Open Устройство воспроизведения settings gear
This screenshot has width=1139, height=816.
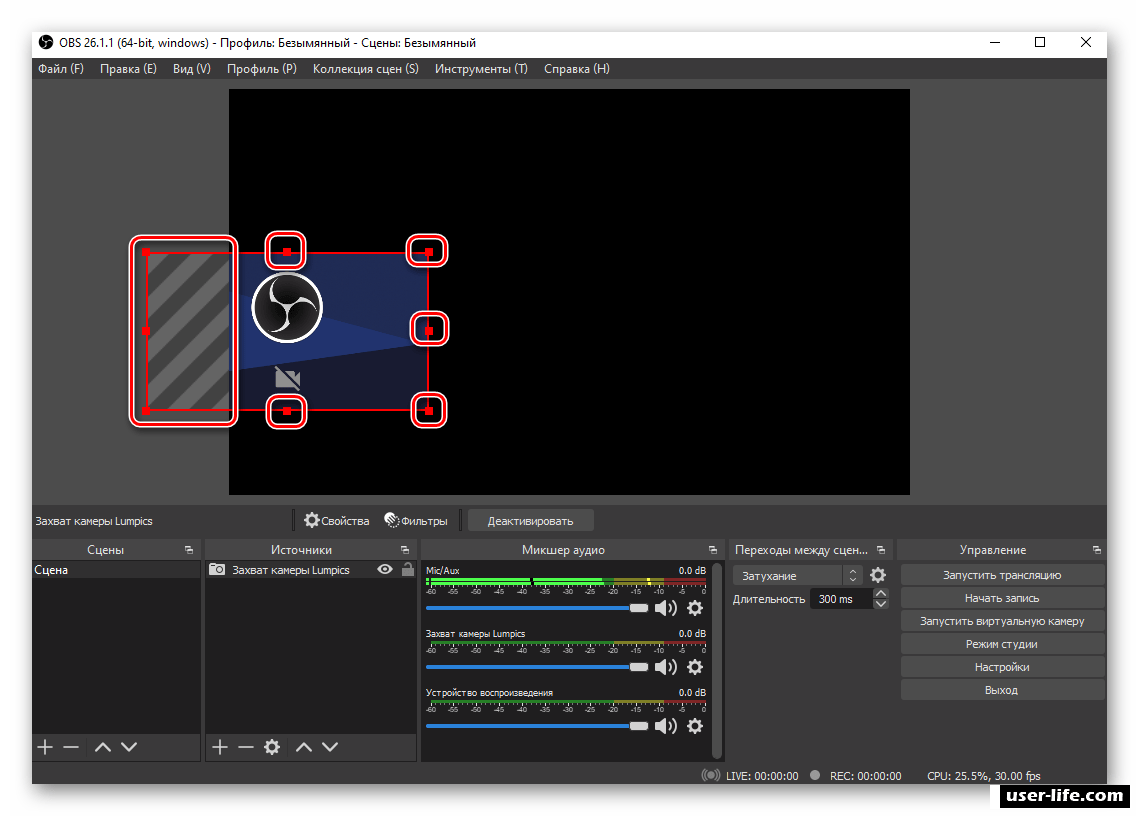pyautogui.click(x=695, y=726)
